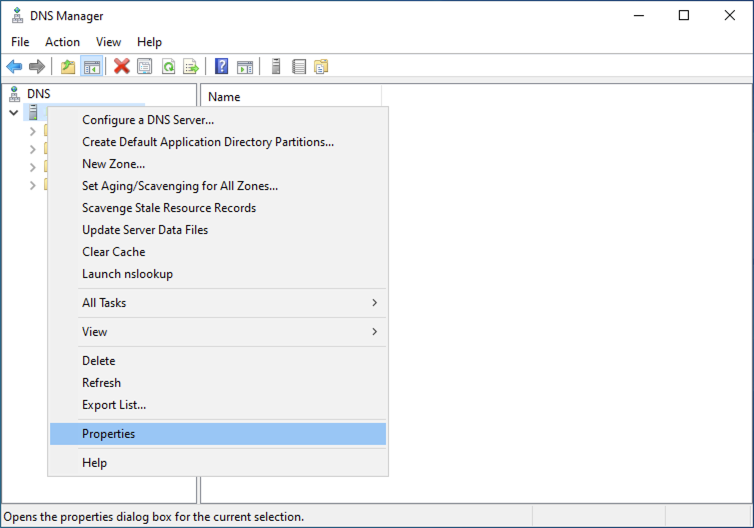Screen dimensions: 754x528
Task: Click the gray Forward arrow in toolbar
Action: pyautogui.click(x=37, y=66)
